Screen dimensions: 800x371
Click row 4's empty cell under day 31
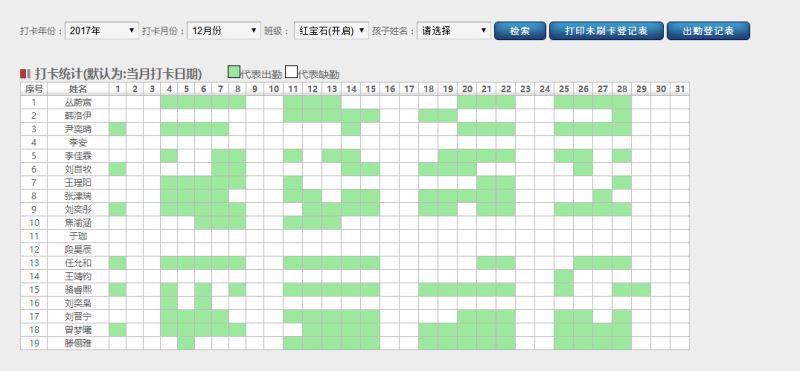[680, 142]
